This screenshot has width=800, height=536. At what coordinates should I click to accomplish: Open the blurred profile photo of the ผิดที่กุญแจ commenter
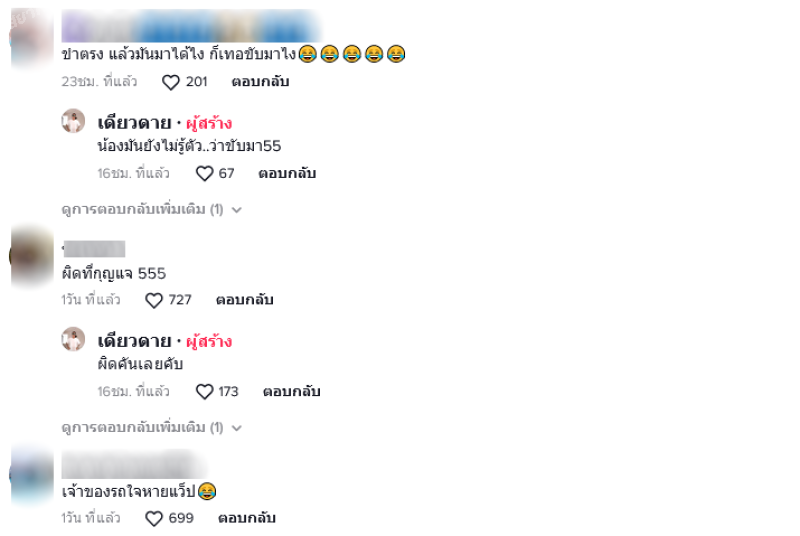click(32, 256)
